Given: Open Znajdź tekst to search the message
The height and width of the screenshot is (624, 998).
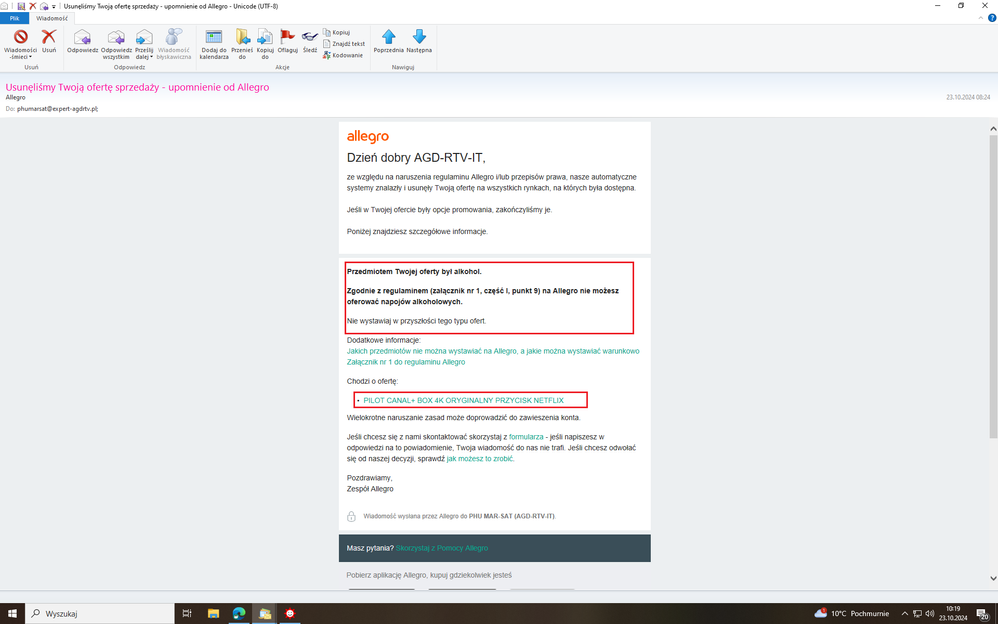Looking at the screenshot, I should tap(344, 44).
